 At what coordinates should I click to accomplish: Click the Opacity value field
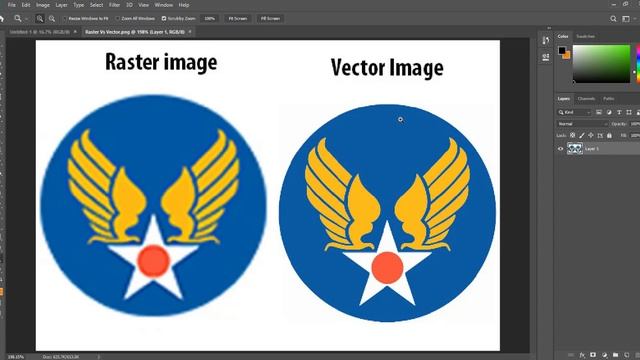(635, 124)
